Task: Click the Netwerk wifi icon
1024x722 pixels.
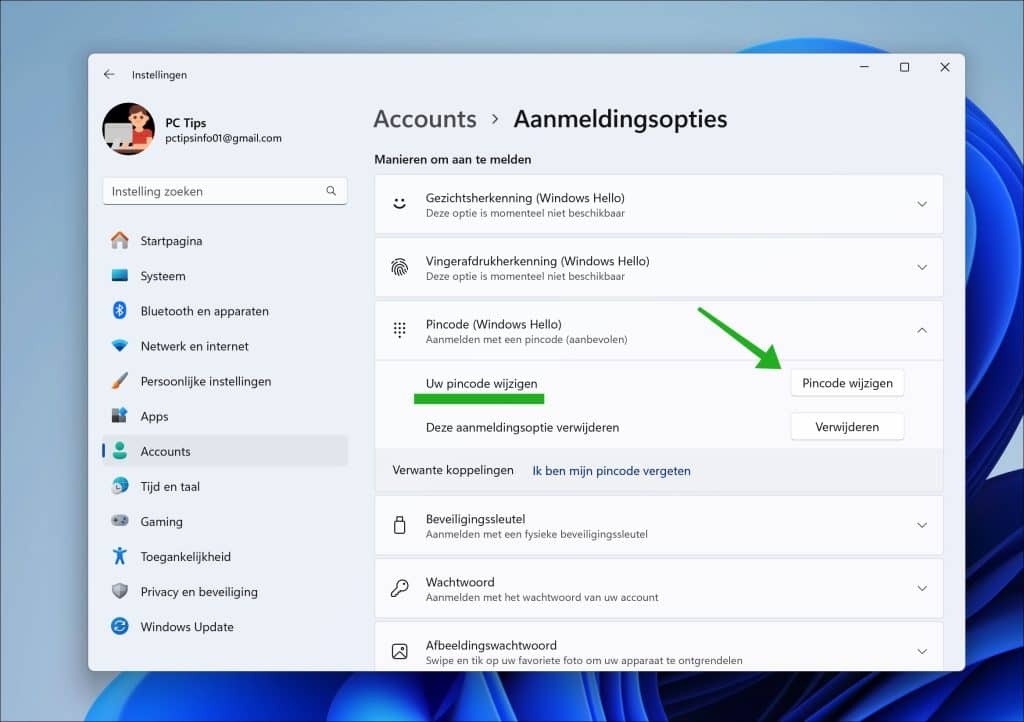Action: click(x=120, y=346)
